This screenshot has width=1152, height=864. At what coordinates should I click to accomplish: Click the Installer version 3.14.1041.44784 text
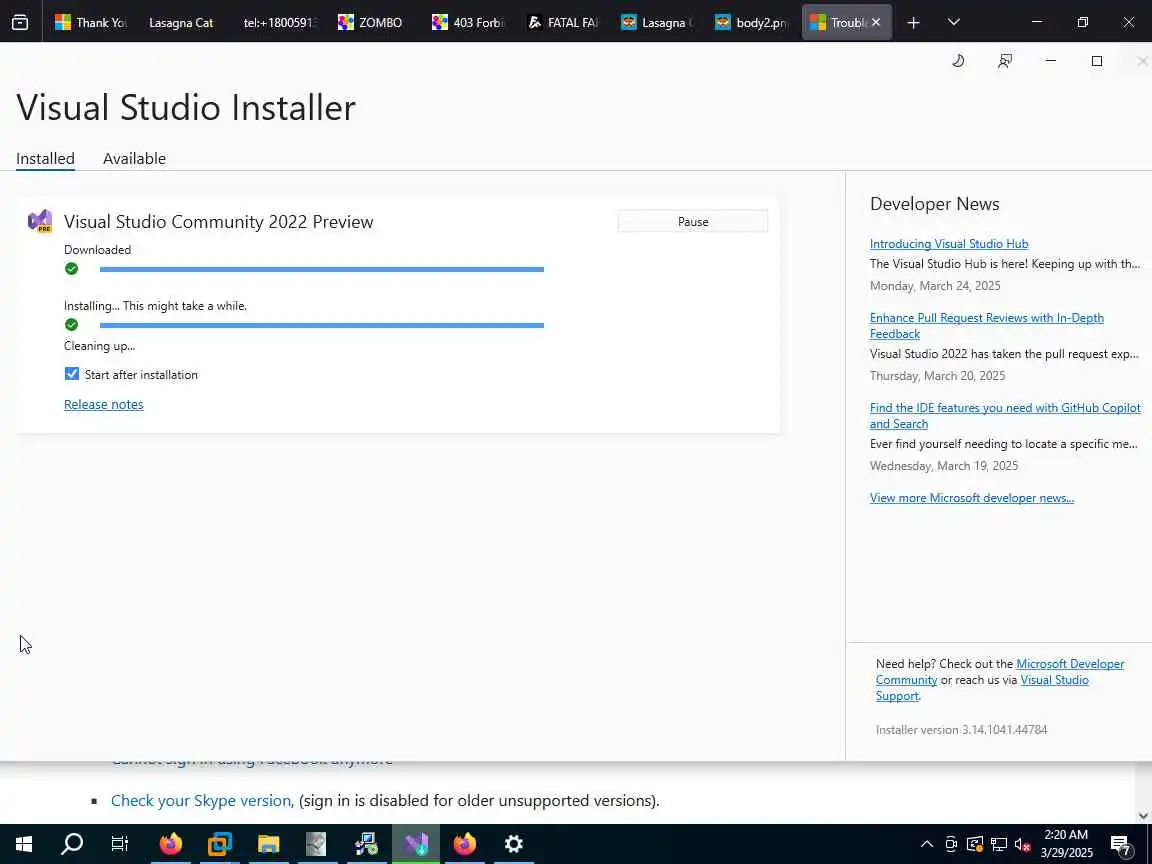pos(961,730)
